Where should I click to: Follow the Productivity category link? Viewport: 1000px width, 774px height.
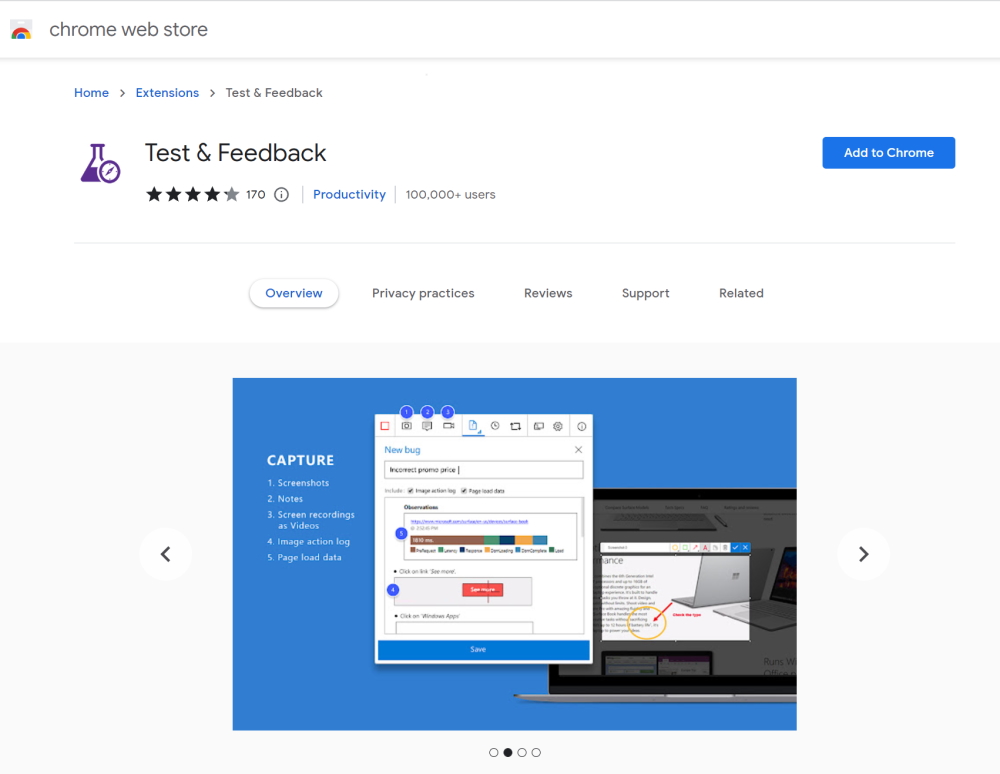[x=349, y=195]
